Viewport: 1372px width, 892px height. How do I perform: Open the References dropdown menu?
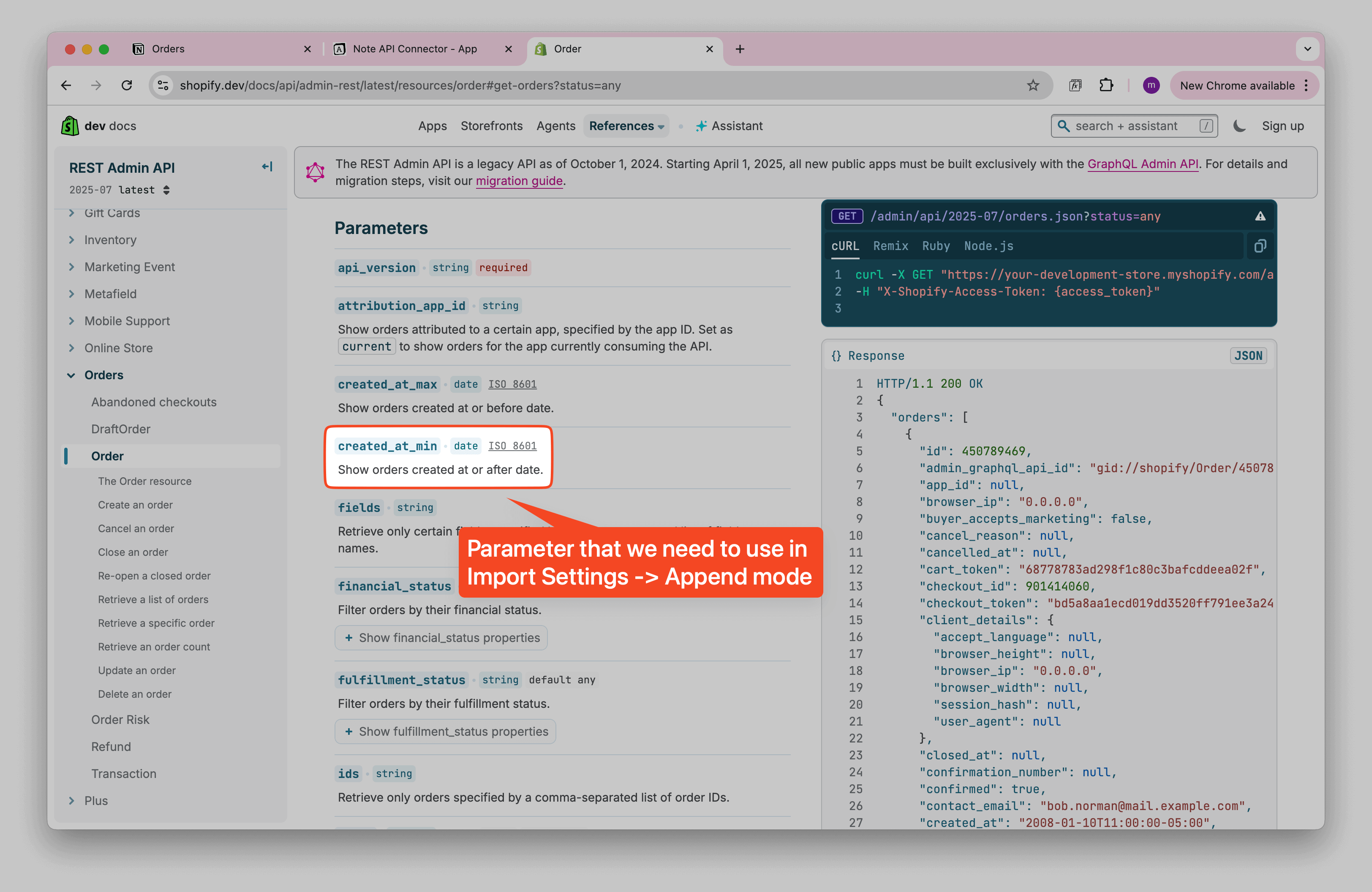tap(626, 125)
